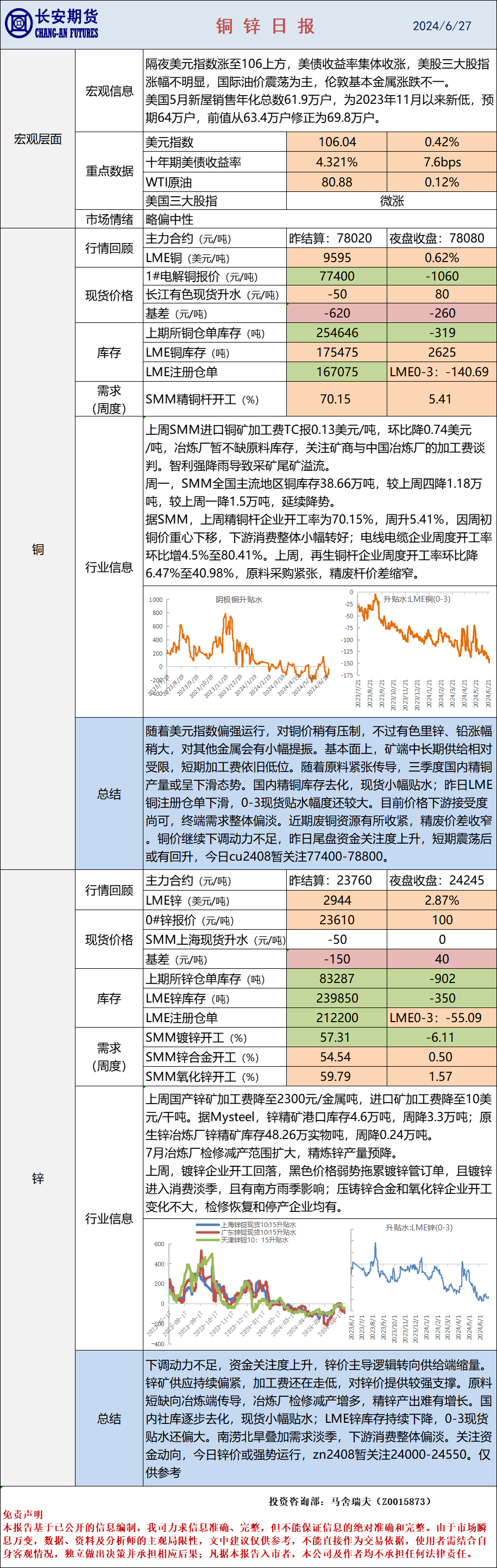Click the 长安期货 company logo

(51, 24)
